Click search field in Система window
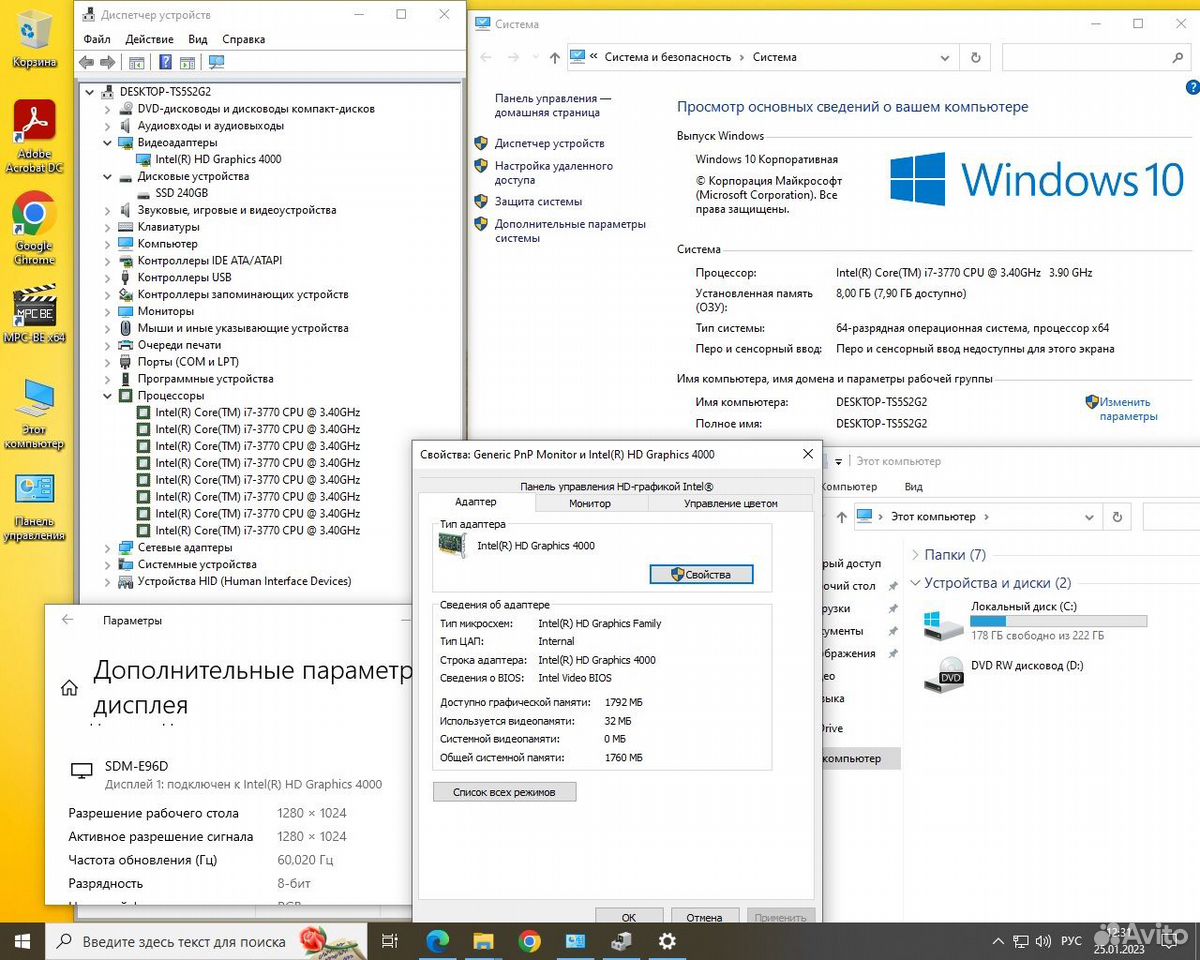1200x960 pixels. tap(1098, 58)
